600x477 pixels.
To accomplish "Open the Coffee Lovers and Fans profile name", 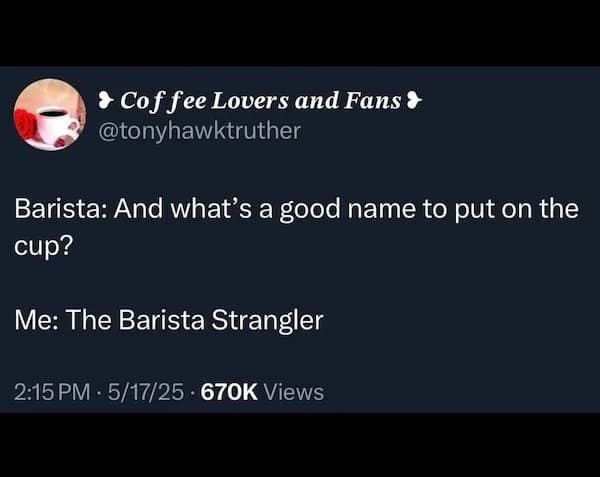I will pos(260,101).
